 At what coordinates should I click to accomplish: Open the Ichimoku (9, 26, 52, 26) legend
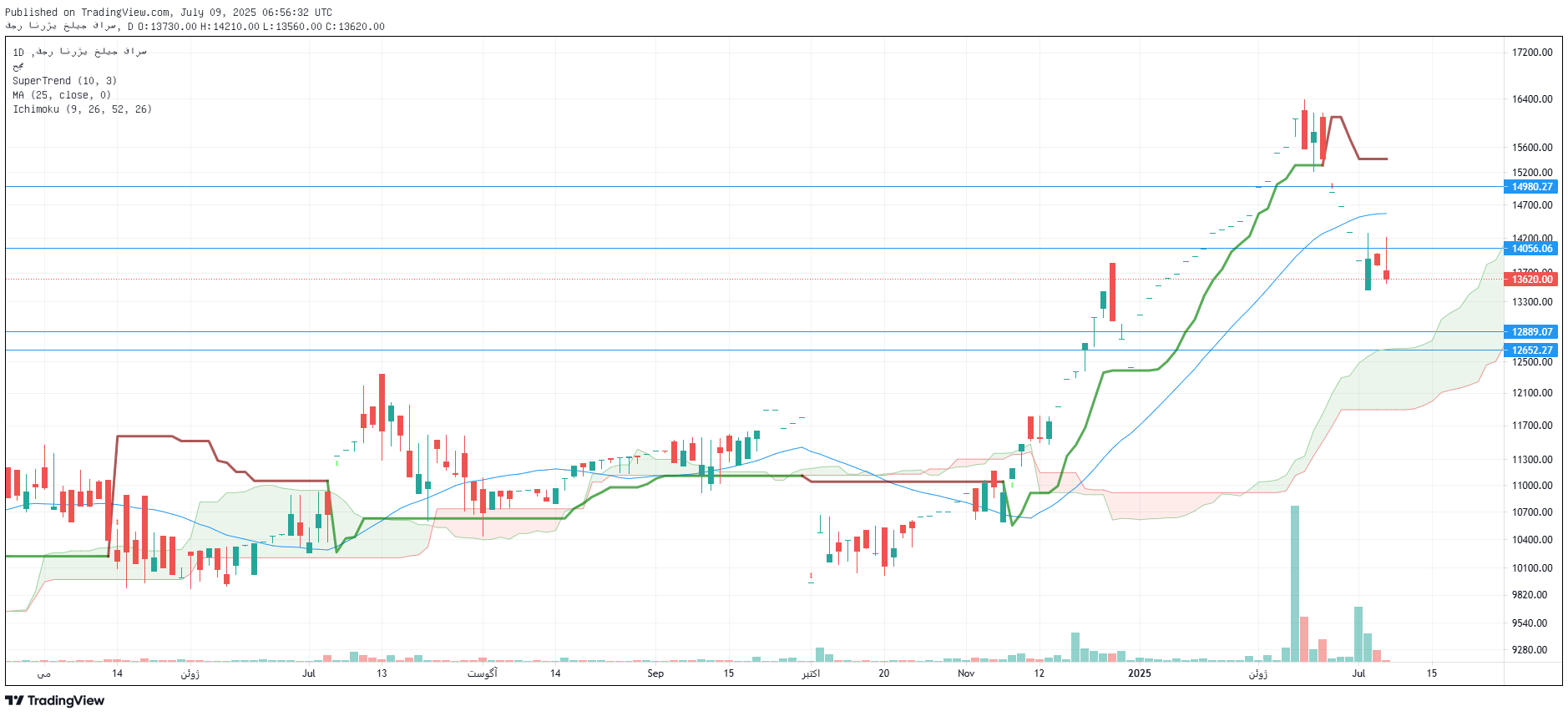[x=82, y=109]
